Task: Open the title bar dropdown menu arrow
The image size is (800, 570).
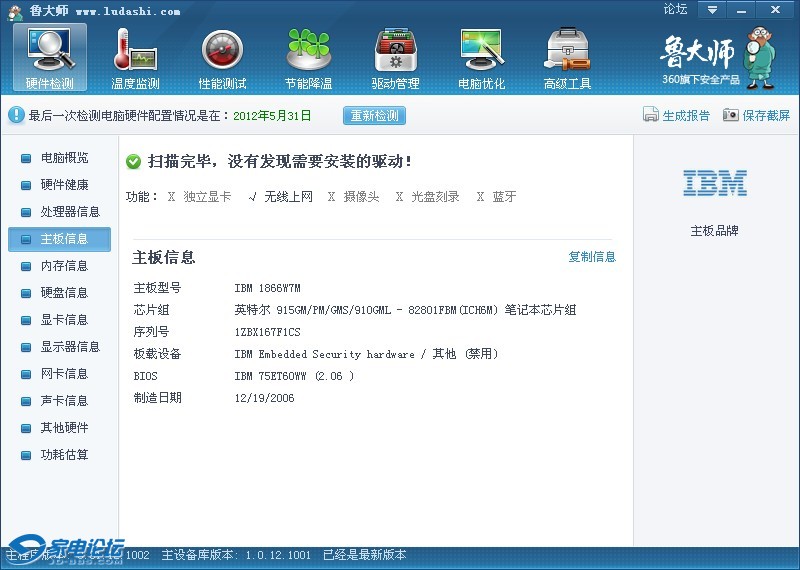Action: pos(712,9)
